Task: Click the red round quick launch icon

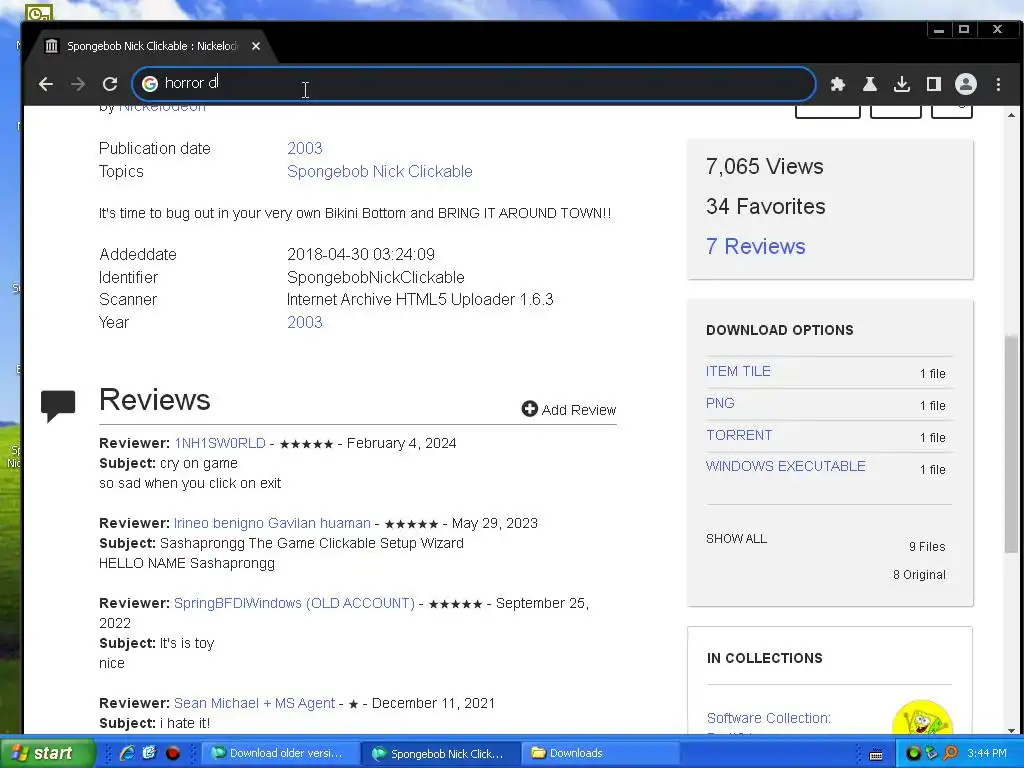Action: pyautogui.click(x=172, y=753)
